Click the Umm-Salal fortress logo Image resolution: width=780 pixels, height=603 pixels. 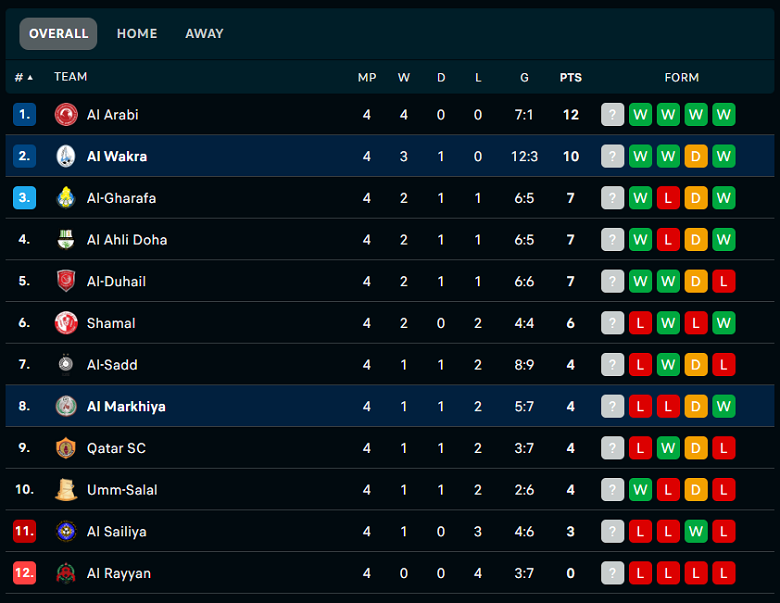coord(66,490)
